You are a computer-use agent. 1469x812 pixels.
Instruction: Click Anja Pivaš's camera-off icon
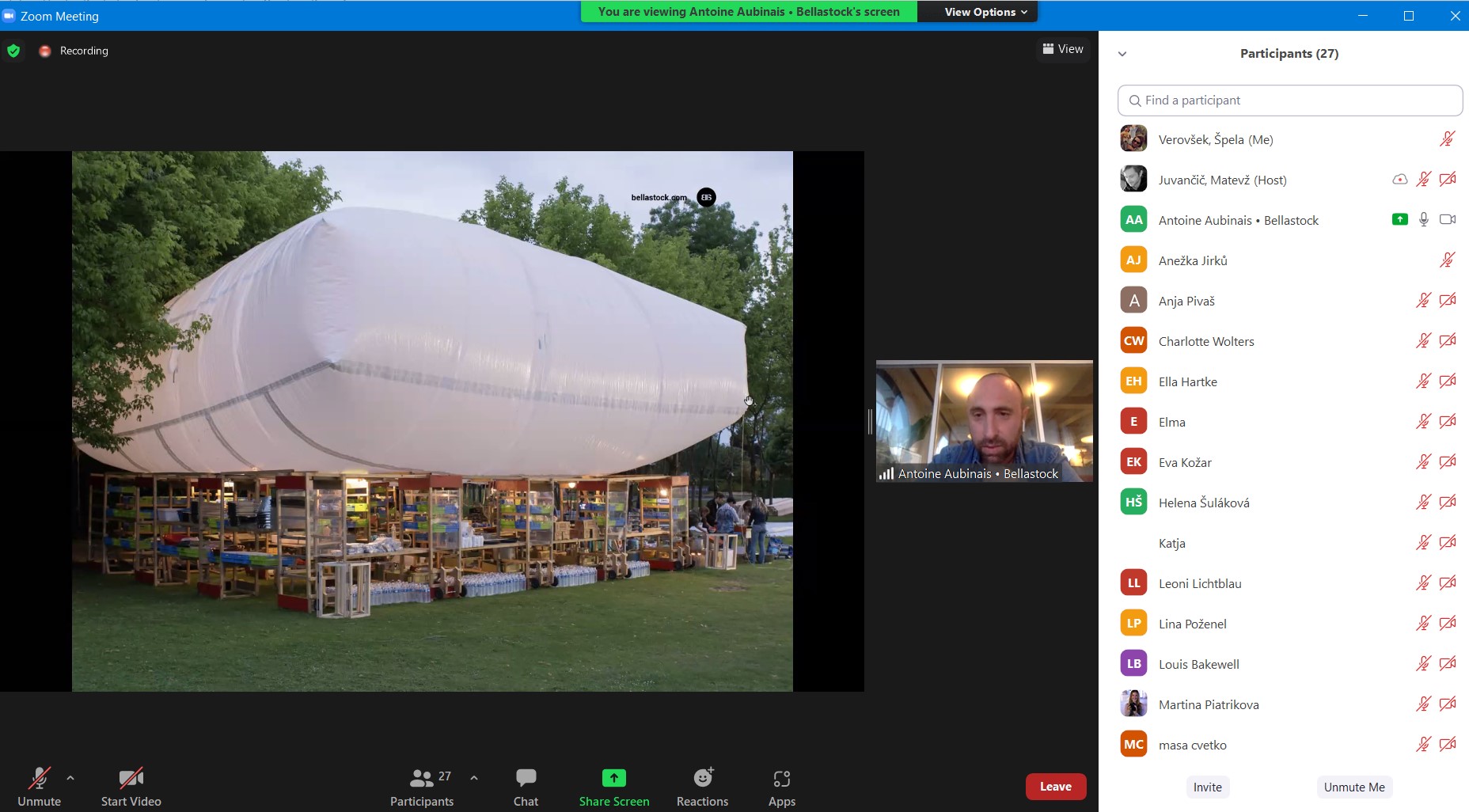click(1448, 300)
